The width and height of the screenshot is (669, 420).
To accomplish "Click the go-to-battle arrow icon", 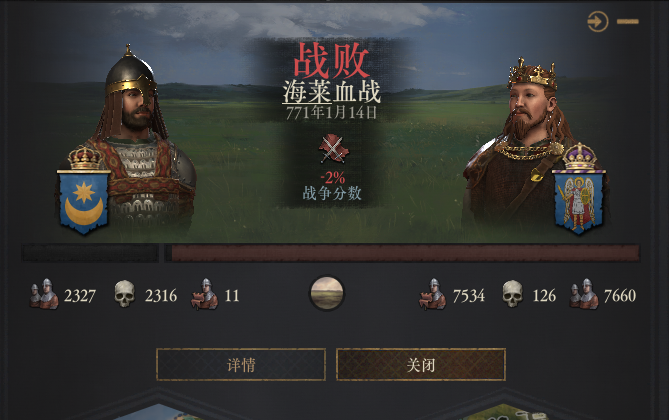I will pyautogui.click(x=597, y=21).
